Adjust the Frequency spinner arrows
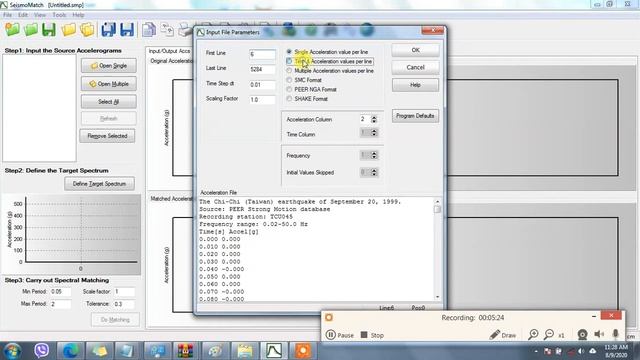The image size is (640, 360). point(374,155)
